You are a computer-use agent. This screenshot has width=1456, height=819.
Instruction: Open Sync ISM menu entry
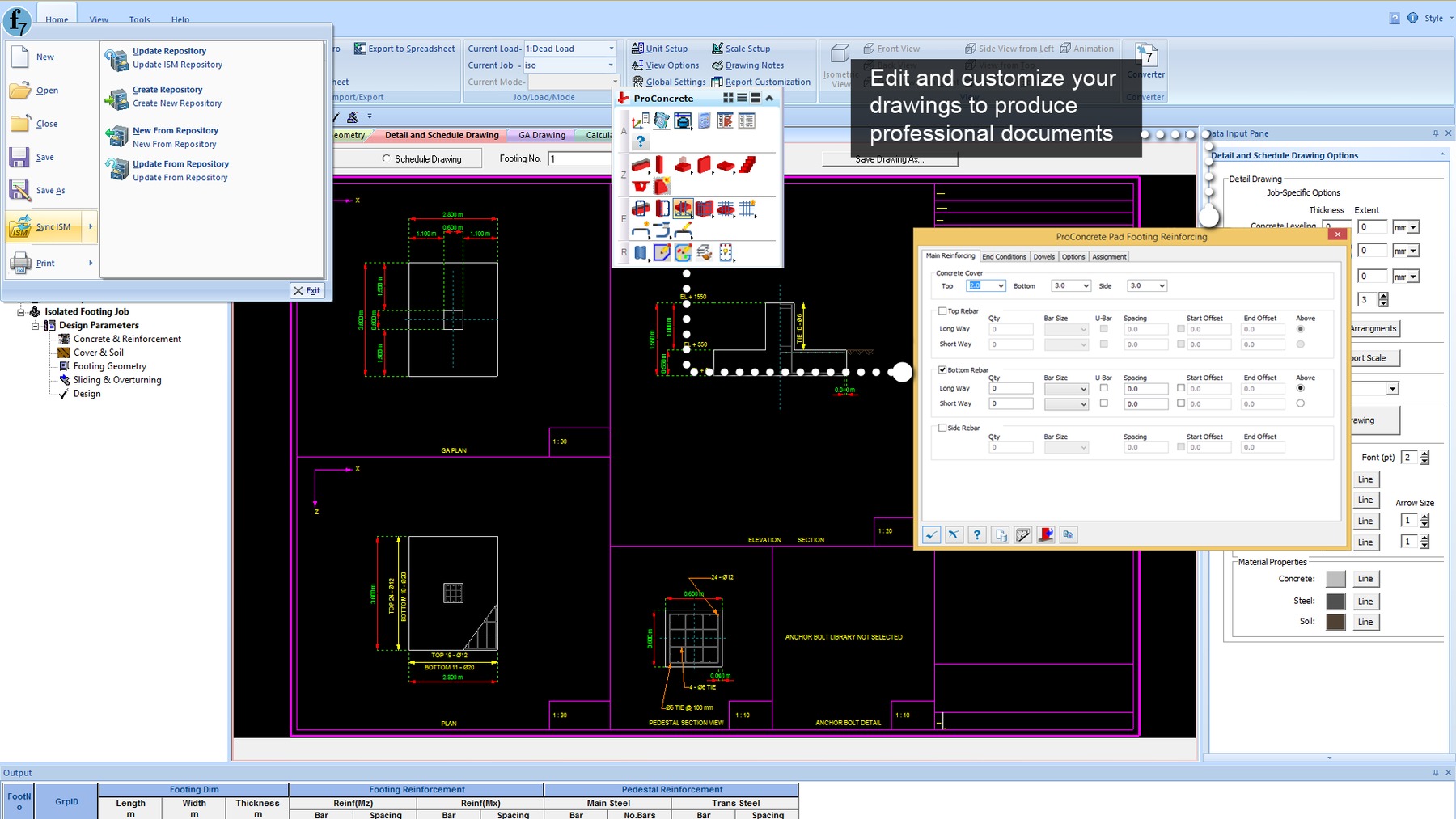click(x=51, y=227)
